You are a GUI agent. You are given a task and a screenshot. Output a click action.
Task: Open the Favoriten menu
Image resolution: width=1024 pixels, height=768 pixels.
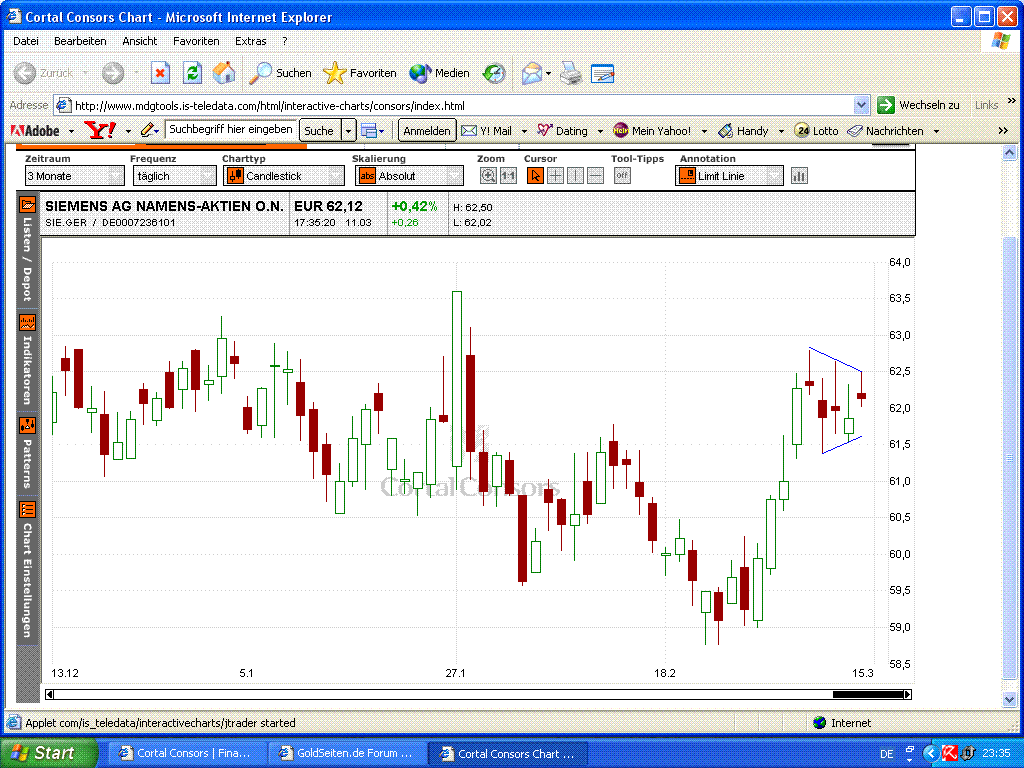[x=196, y=41]
